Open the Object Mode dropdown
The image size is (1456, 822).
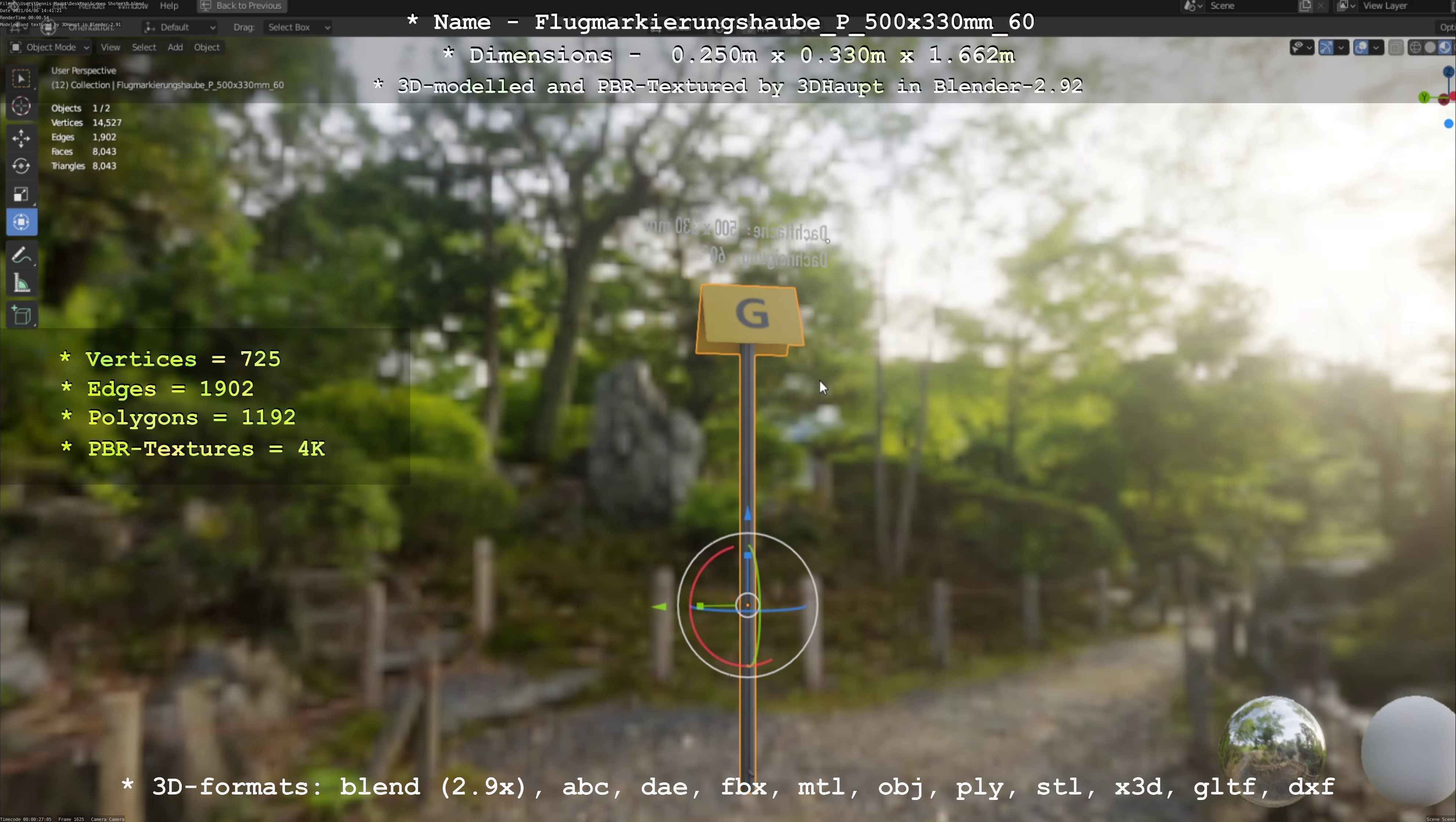click(50, 47)
